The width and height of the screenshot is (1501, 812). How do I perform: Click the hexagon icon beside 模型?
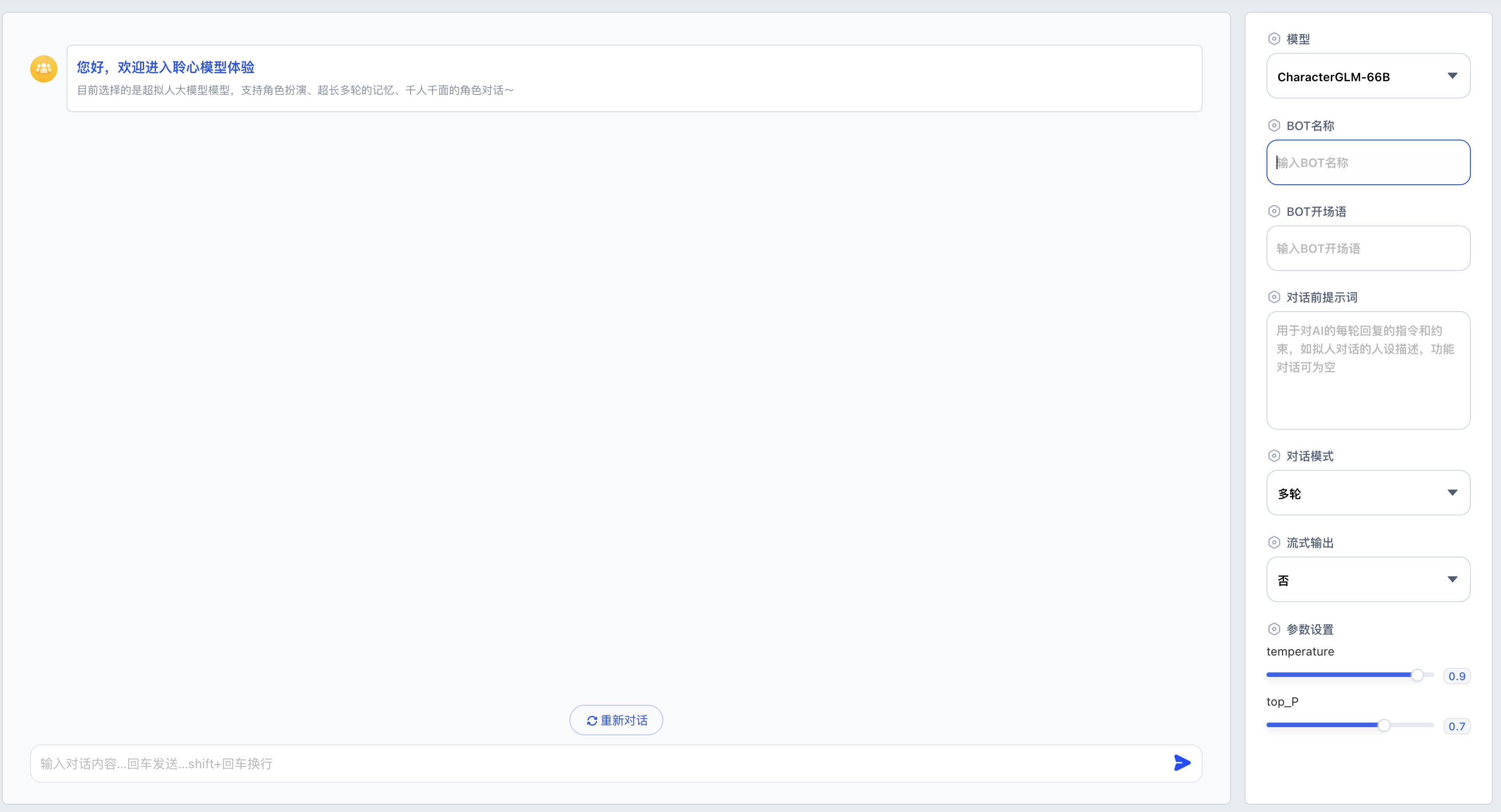(1274, 39)
